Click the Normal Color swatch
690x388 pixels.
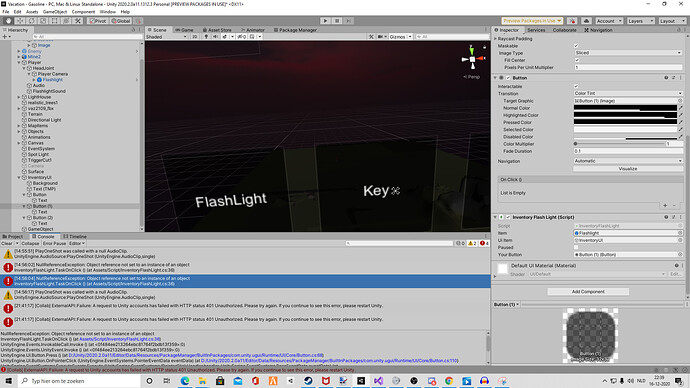[625, 108]
